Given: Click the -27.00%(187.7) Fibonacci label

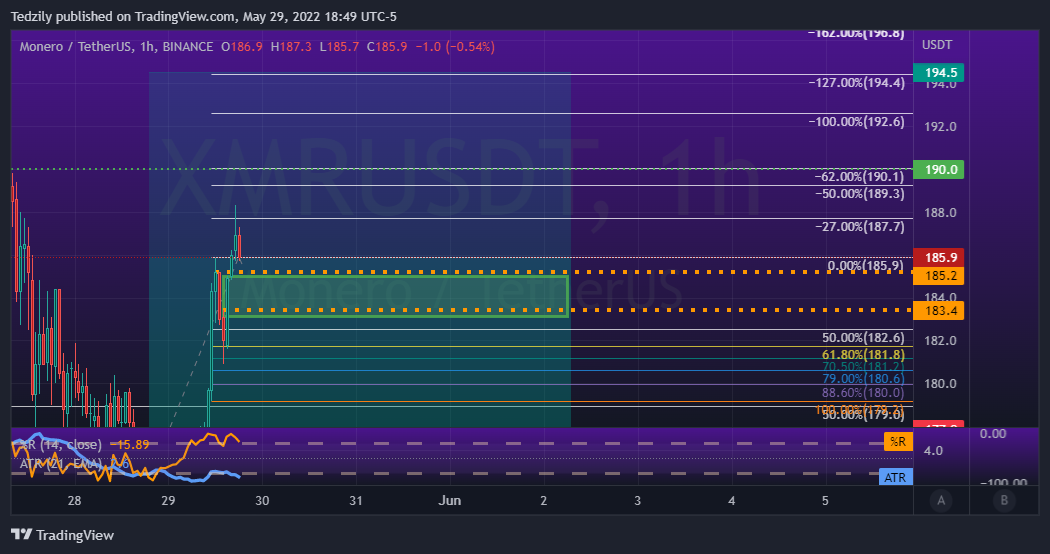Looking at the screenshot, I should pyautogui.click(x=859, y=226).
